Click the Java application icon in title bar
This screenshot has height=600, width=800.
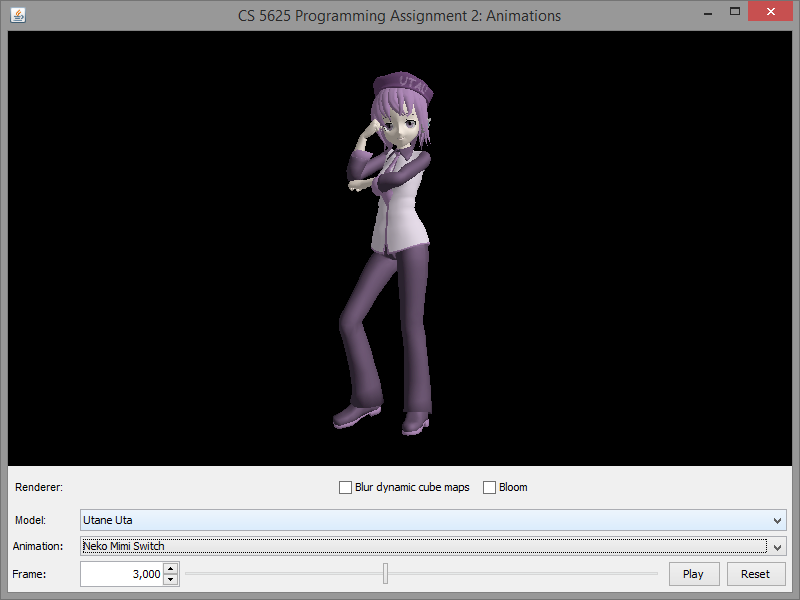[18, 15]
